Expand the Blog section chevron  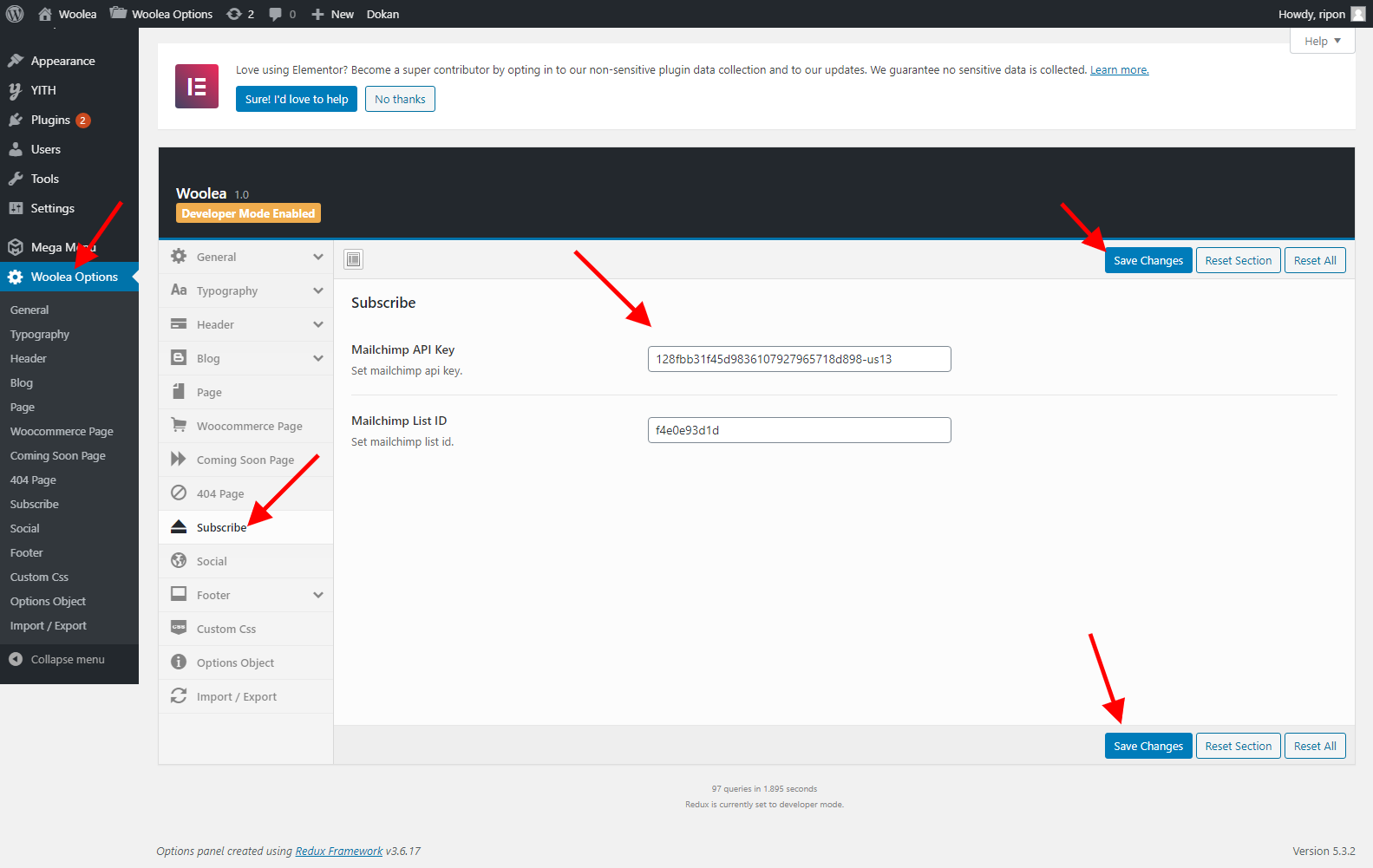[318, 358]
